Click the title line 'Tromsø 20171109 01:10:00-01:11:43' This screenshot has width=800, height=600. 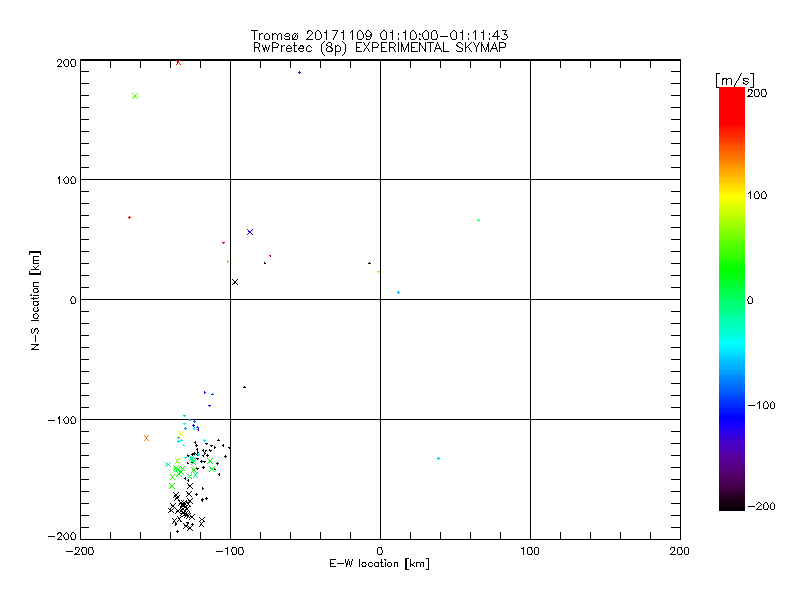pyautogui.click(x=379, y=35)
